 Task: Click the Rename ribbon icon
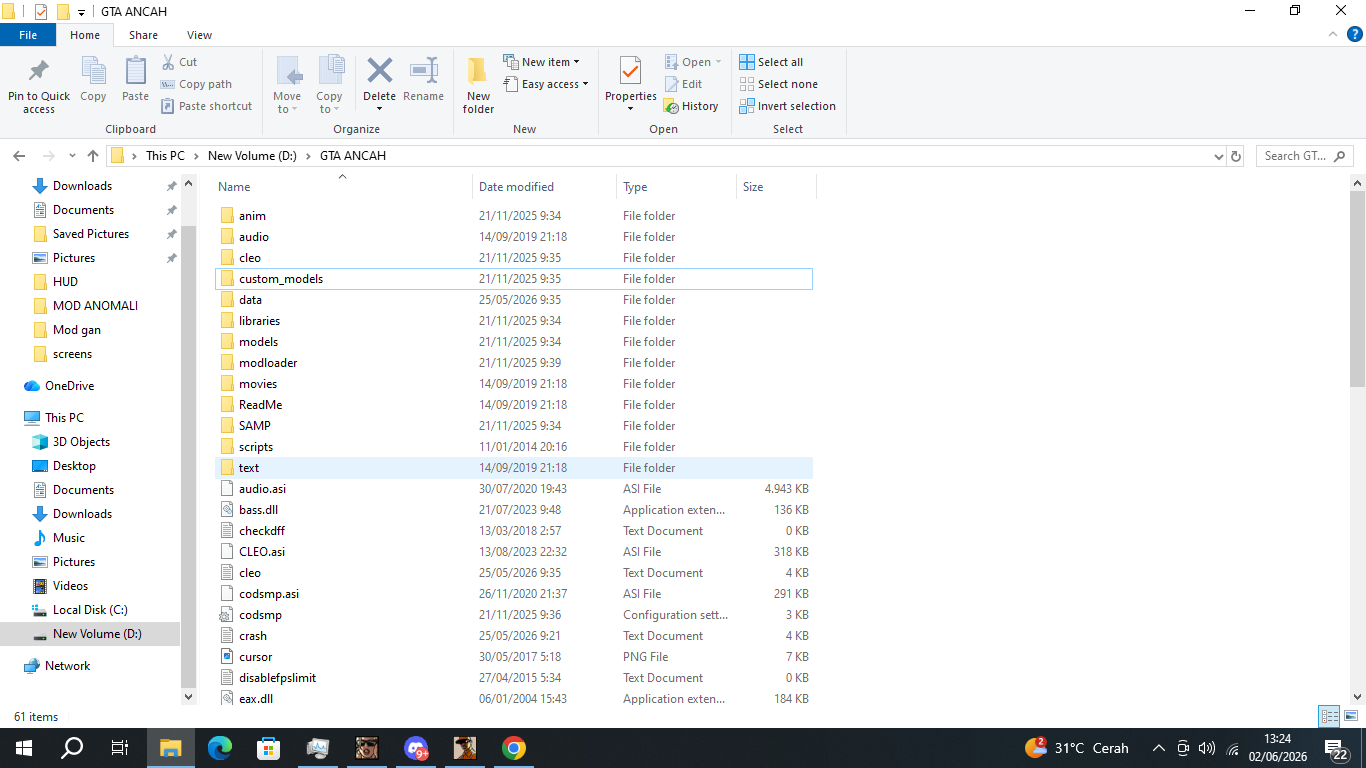tap(424, 71)
